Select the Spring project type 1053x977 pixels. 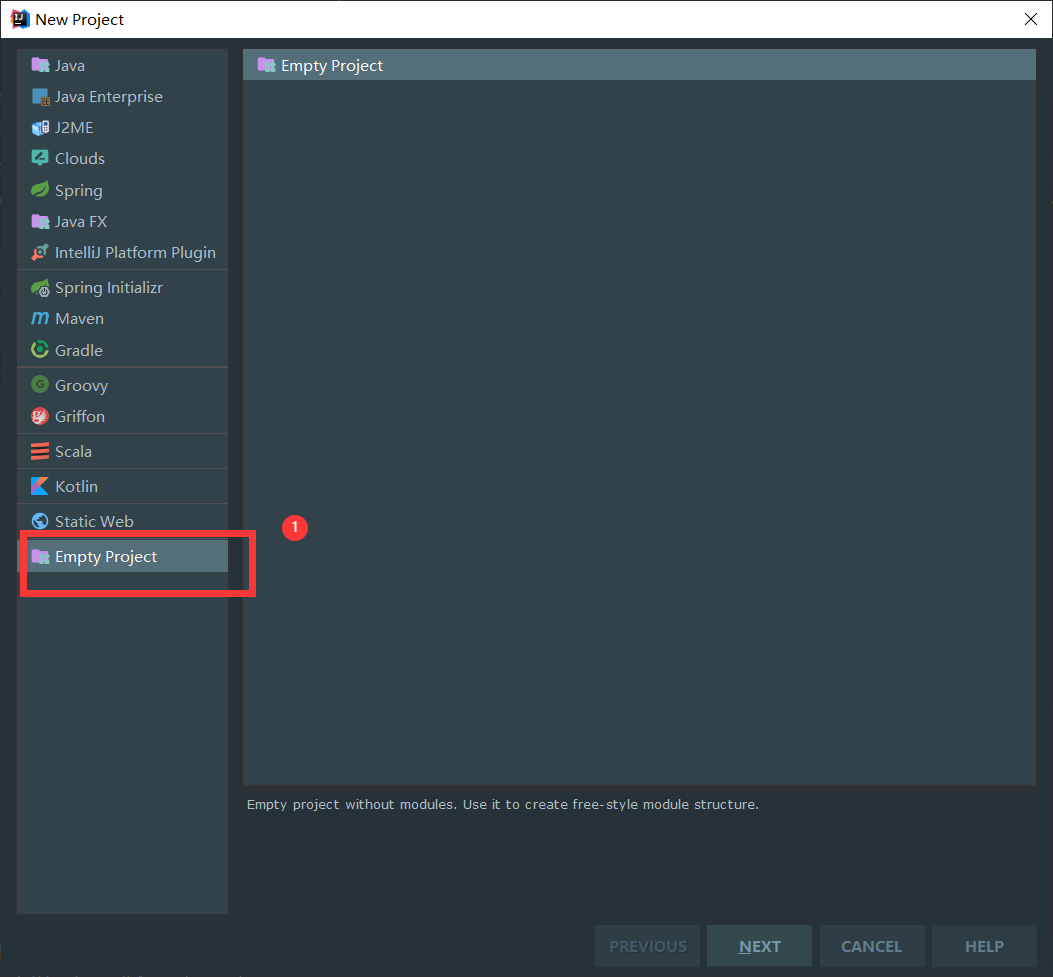click(79, 191)
